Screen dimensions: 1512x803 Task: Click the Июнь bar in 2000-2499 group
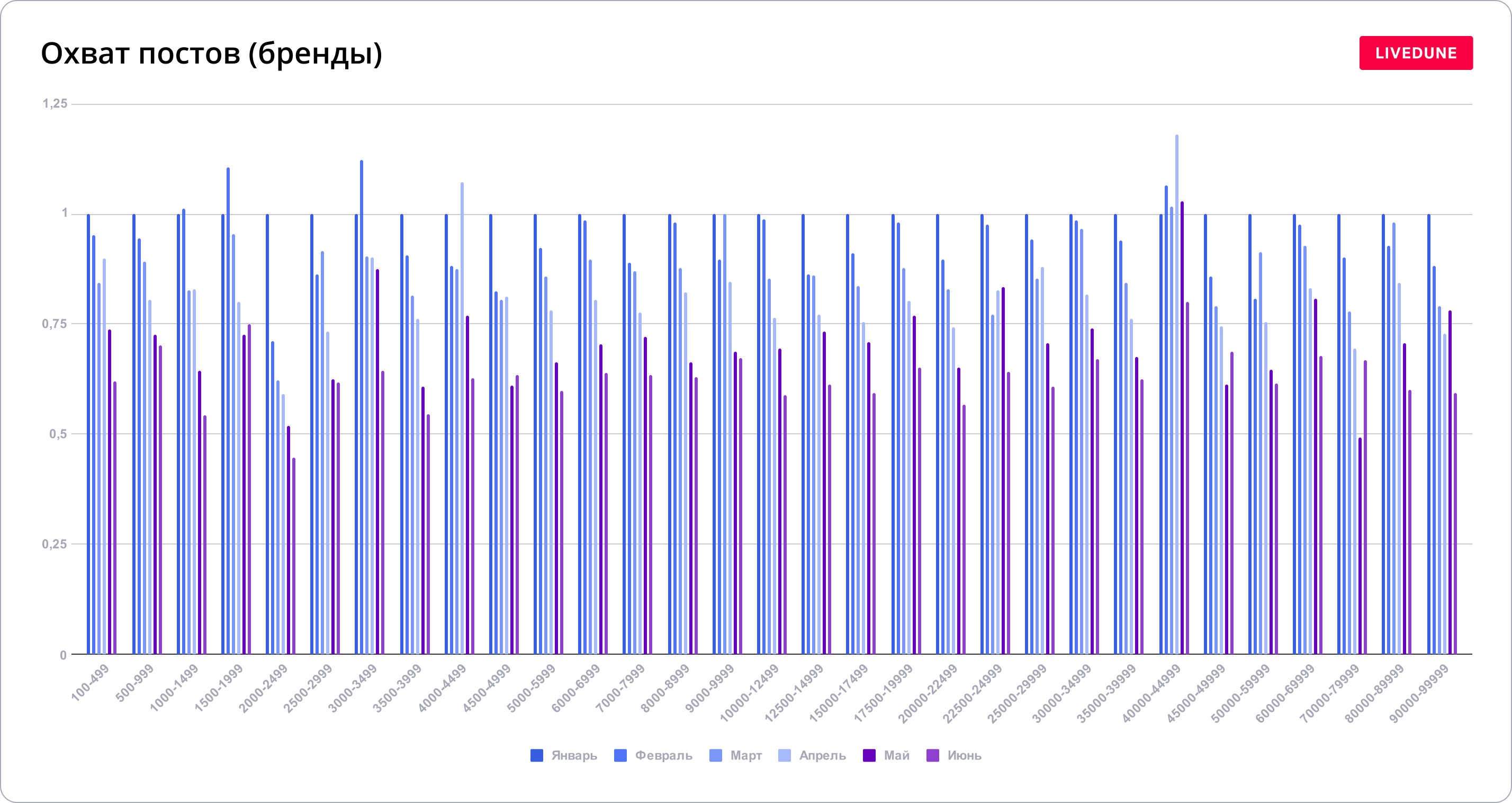(294, 556)
